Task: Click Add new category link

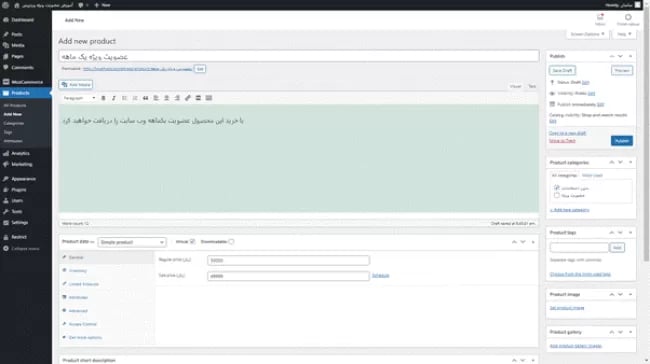Action: pyautogui.click(x=569, y=210)
